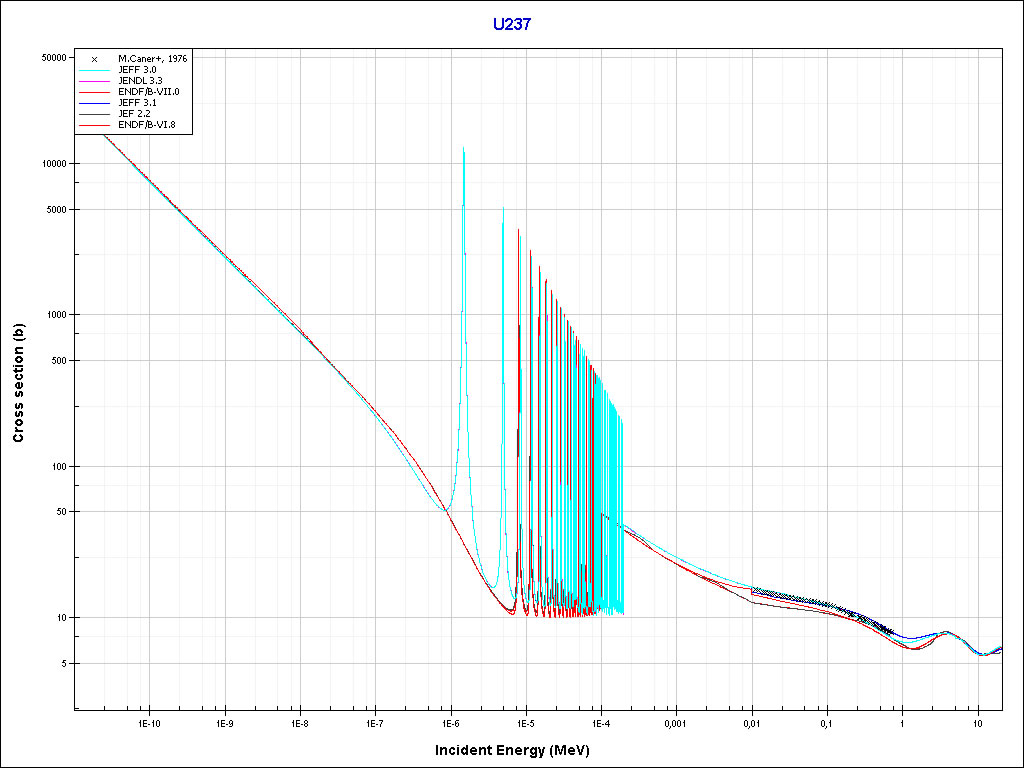The image size is (1024, 768).
Task: Click the 10000 tick label on y-axis
Action: 51,164
